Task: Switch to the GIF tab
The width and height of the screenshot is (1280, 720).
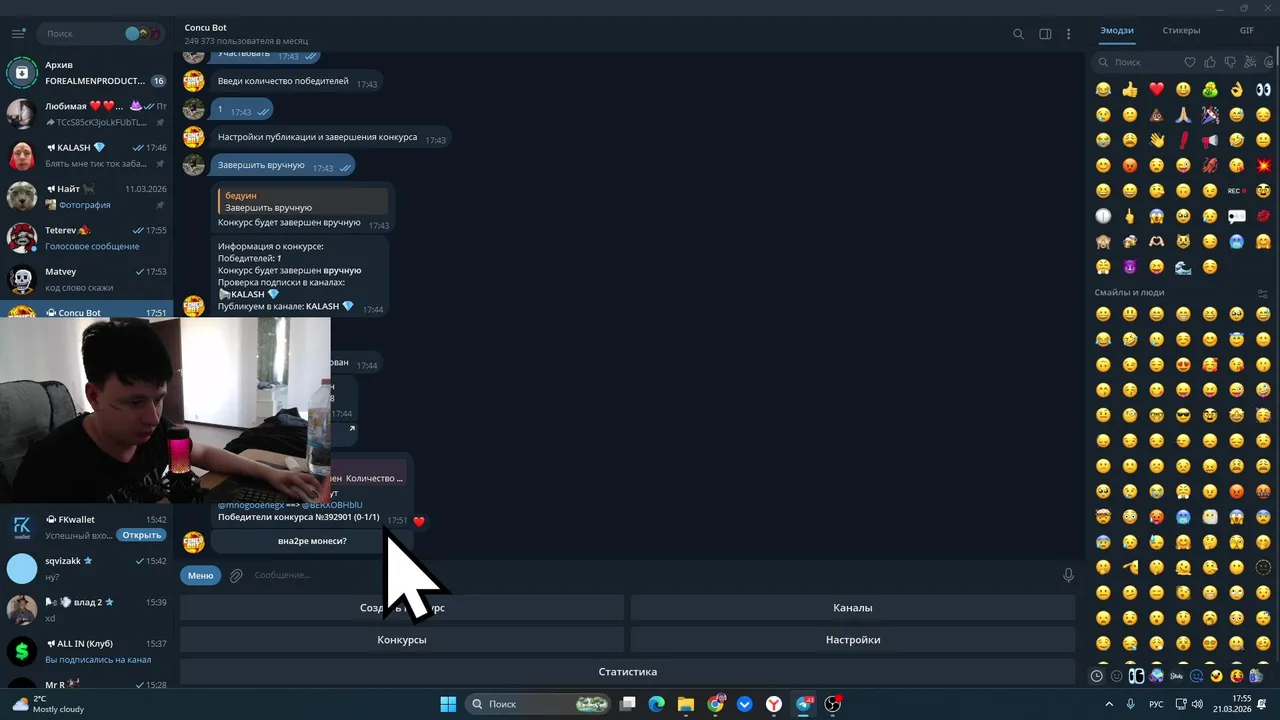Action: coord(1246,30)
